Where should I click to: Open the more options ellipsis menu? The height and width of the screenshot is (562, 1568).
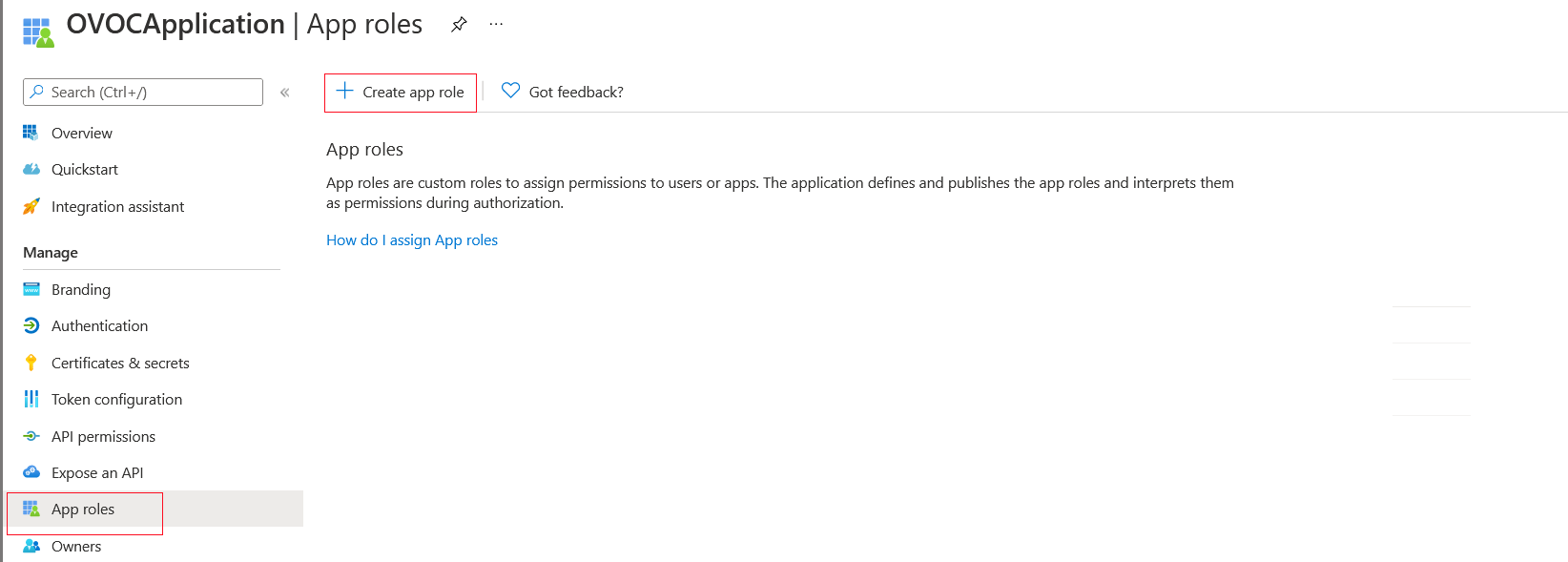coord(496,25)
